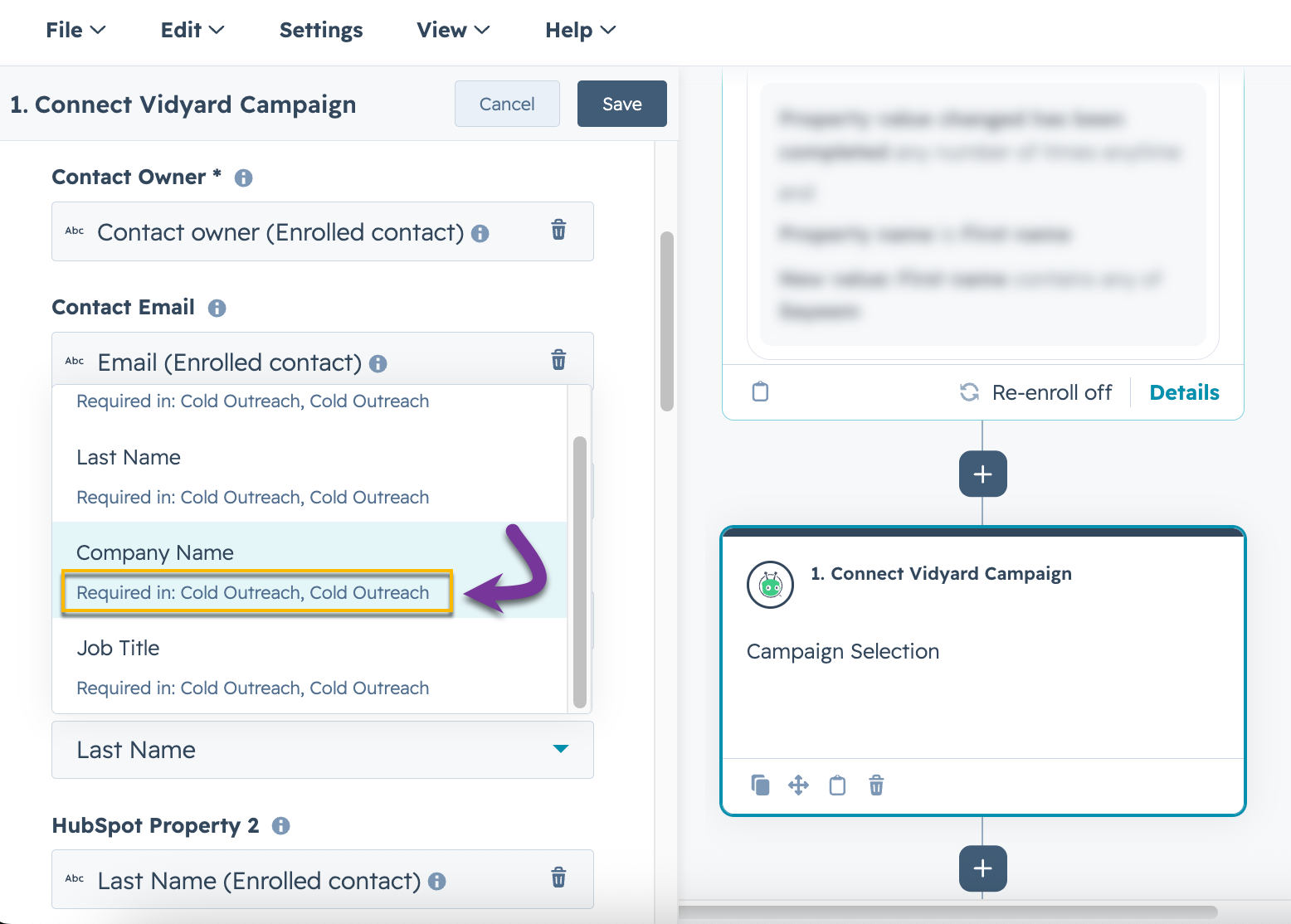
Task: Click the move action icon
Action: pos(798,785)
